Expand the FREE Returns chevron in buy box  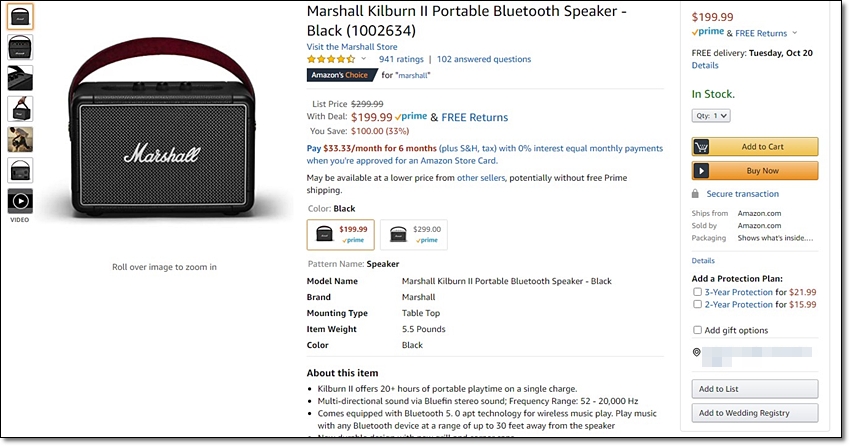click(795, 33)
